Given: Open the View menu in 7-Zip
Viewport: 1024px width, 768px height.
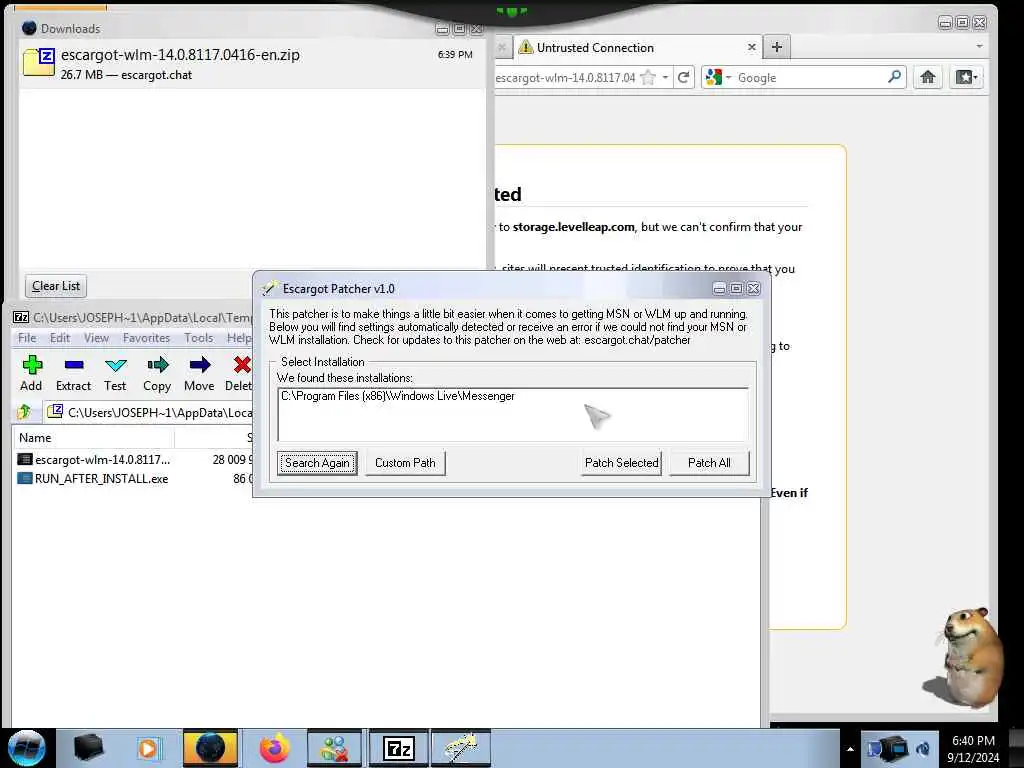Looking at the screenshot, I should pyautogui.click(x=96, y=338).
